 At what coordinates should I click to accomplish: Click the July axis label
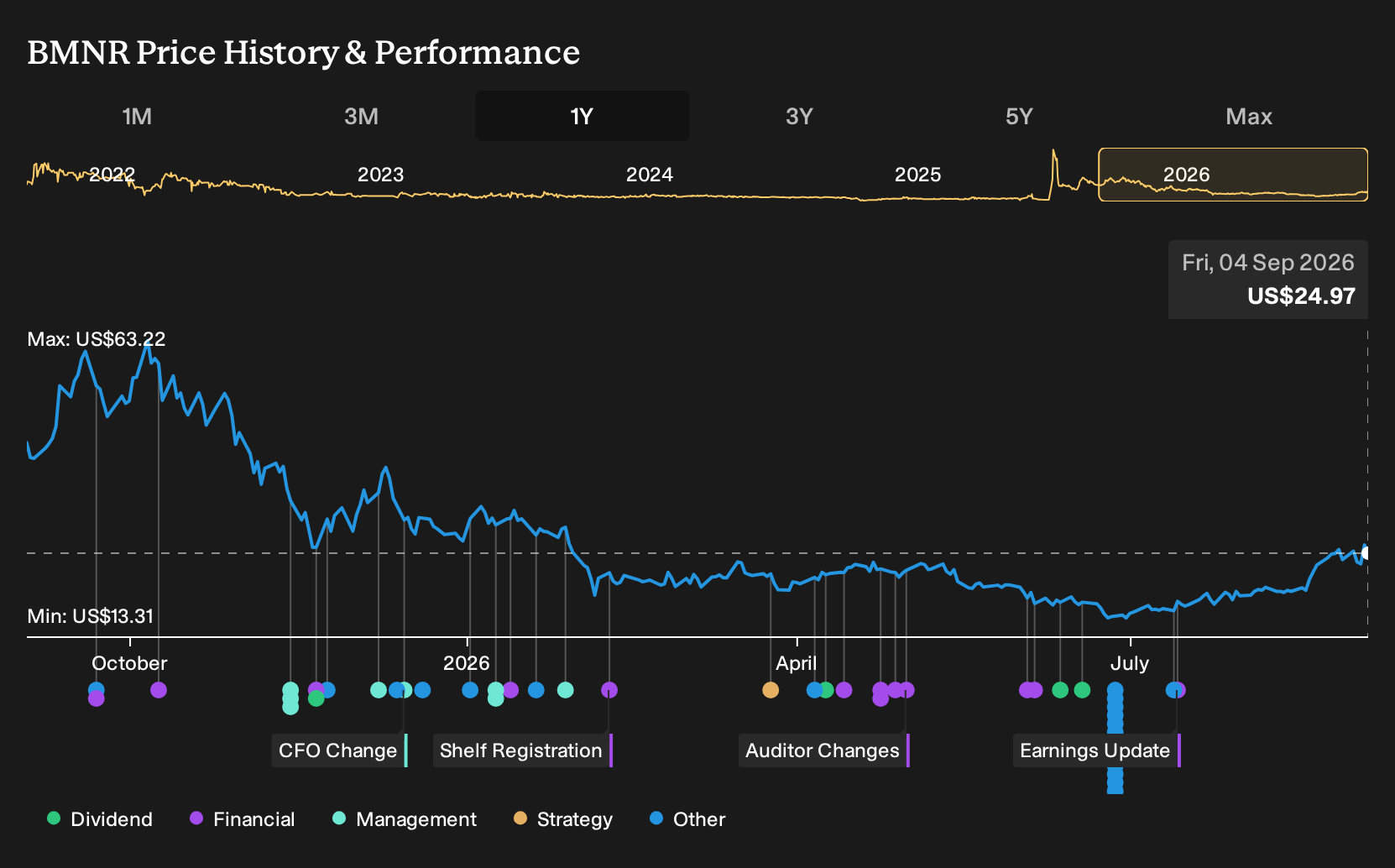click(1129, 663)
